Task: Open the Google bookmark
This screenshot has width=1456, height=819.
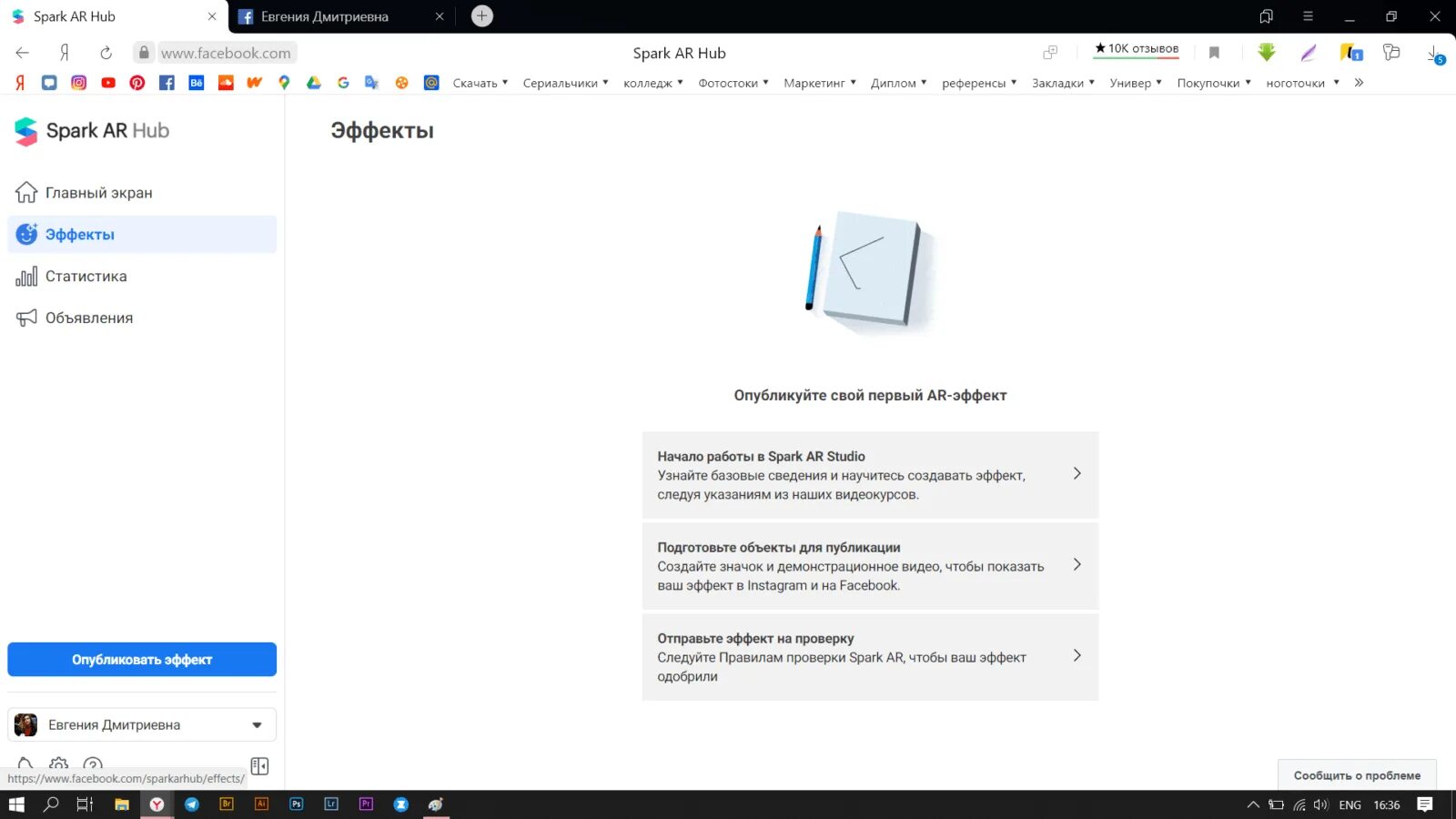Action: 343,83
